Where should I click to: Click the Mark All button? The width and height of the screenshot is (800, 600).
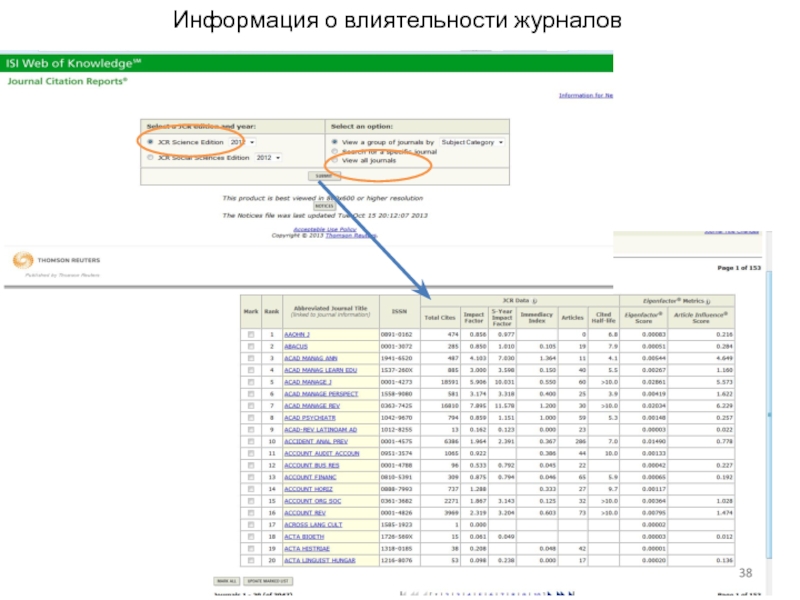(x=227, y=581)
